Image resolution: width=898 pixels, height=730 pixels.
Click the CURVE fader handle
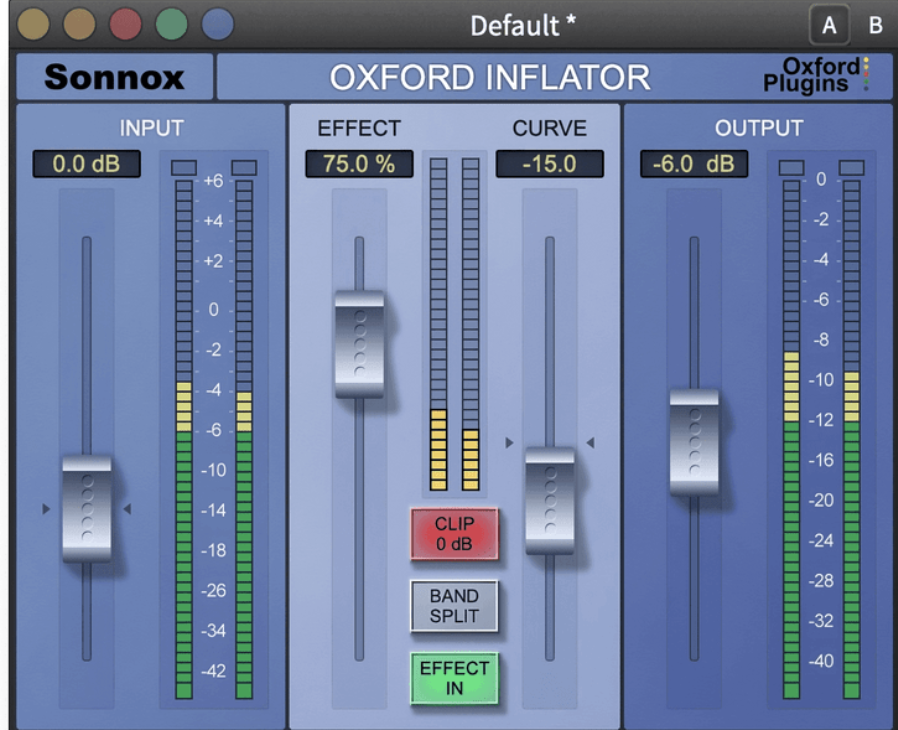click(x=550, y=501)
